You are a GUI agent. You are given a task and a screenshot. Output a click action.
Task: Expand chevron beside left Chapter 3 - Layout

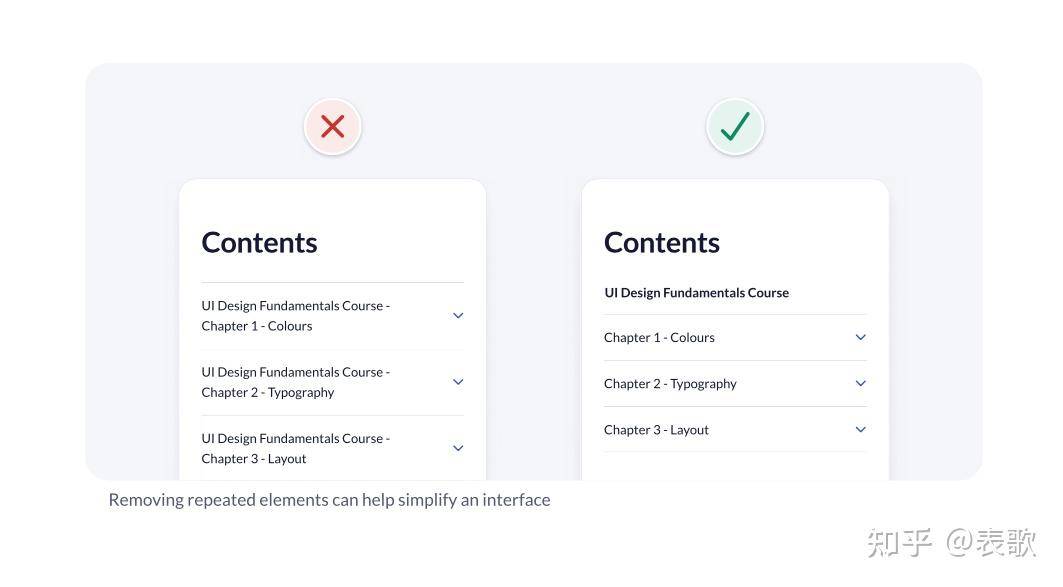click(x=458, y=448)
